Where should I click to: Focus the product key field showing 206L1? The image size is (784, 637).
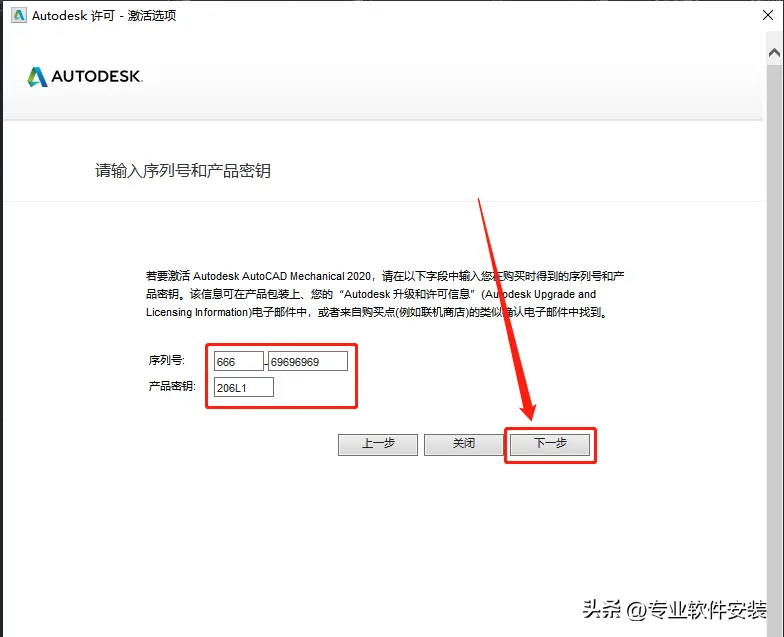244,388
